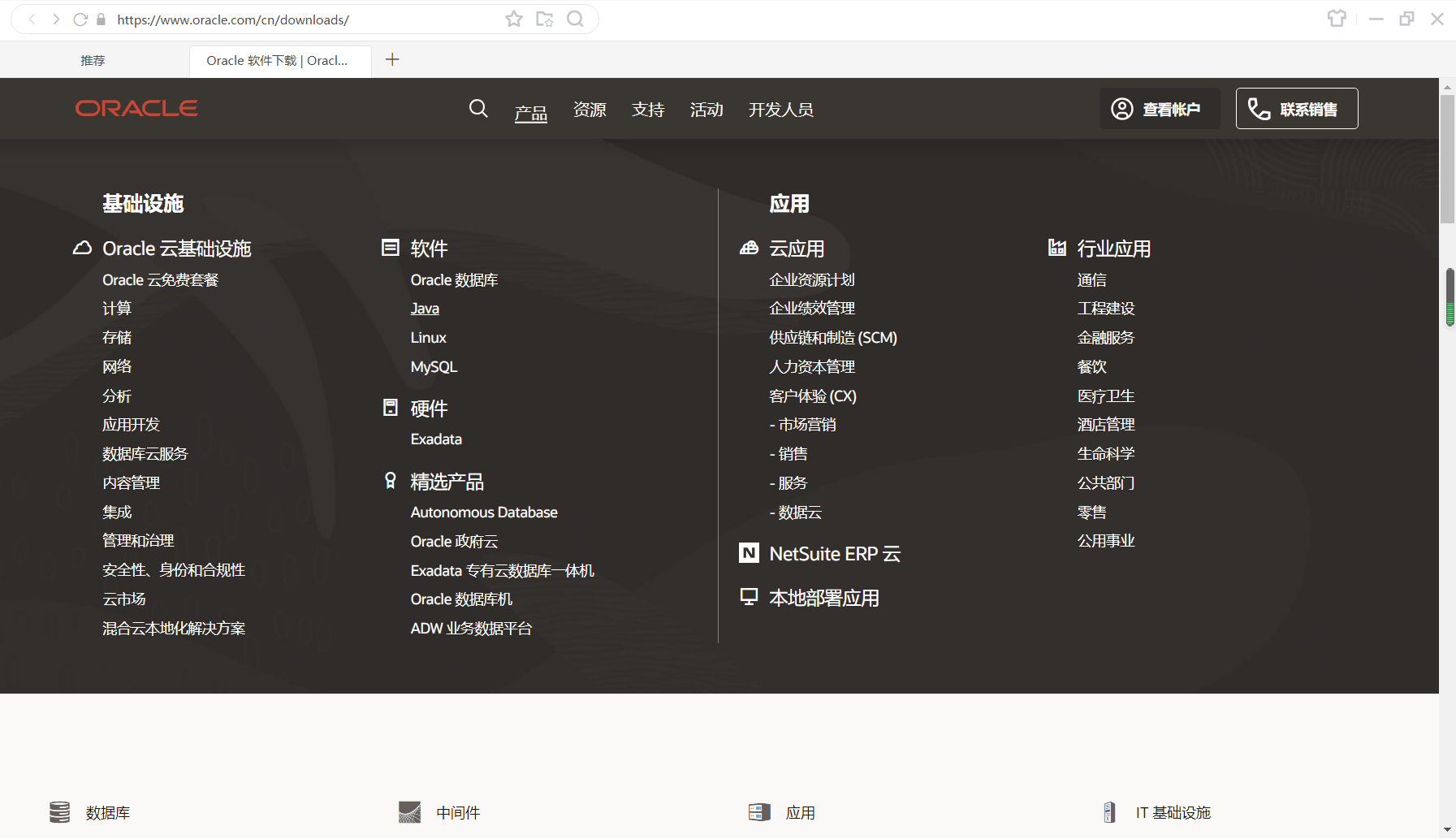Image resolution: width=1456 pixels, height=839 pixels.
Task: Open the 安全性、身份和合规性 link
Action: tap(174, 570)
